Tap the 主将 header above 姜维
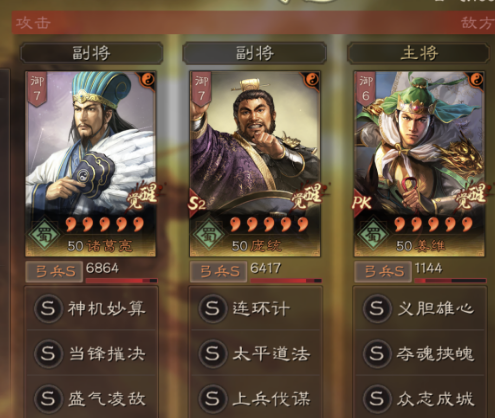 point(419,53)
